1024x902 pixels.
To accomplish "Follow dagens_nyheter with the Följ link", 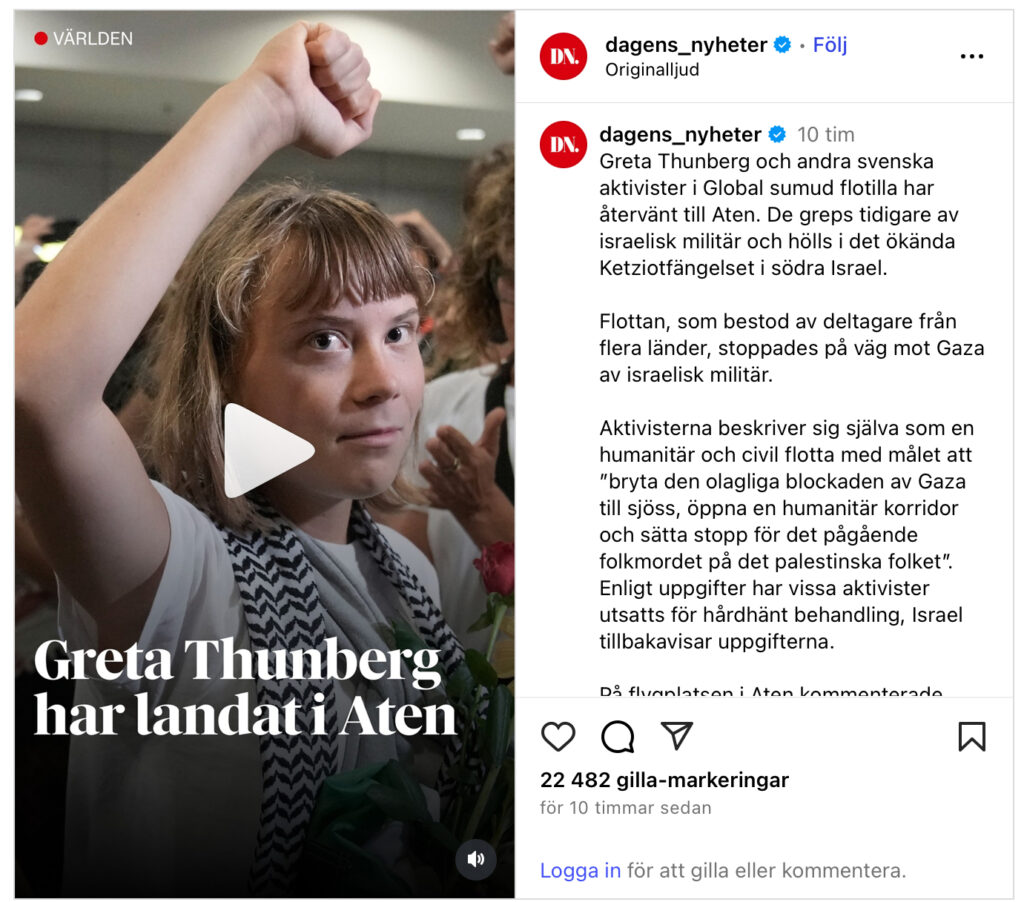I will 829,45.
